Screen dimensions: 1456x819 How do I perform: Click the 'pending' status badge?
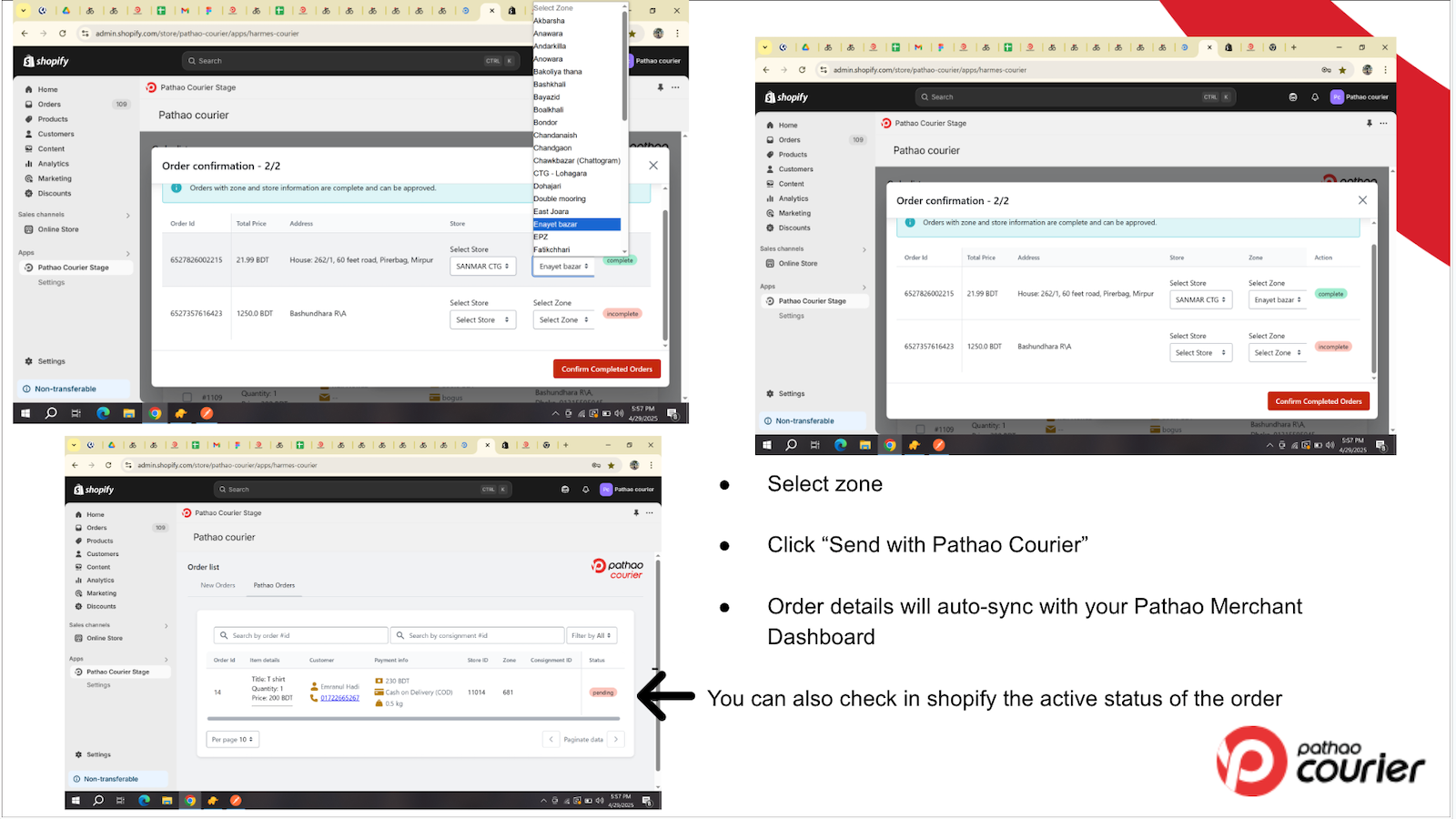[603, 693]
